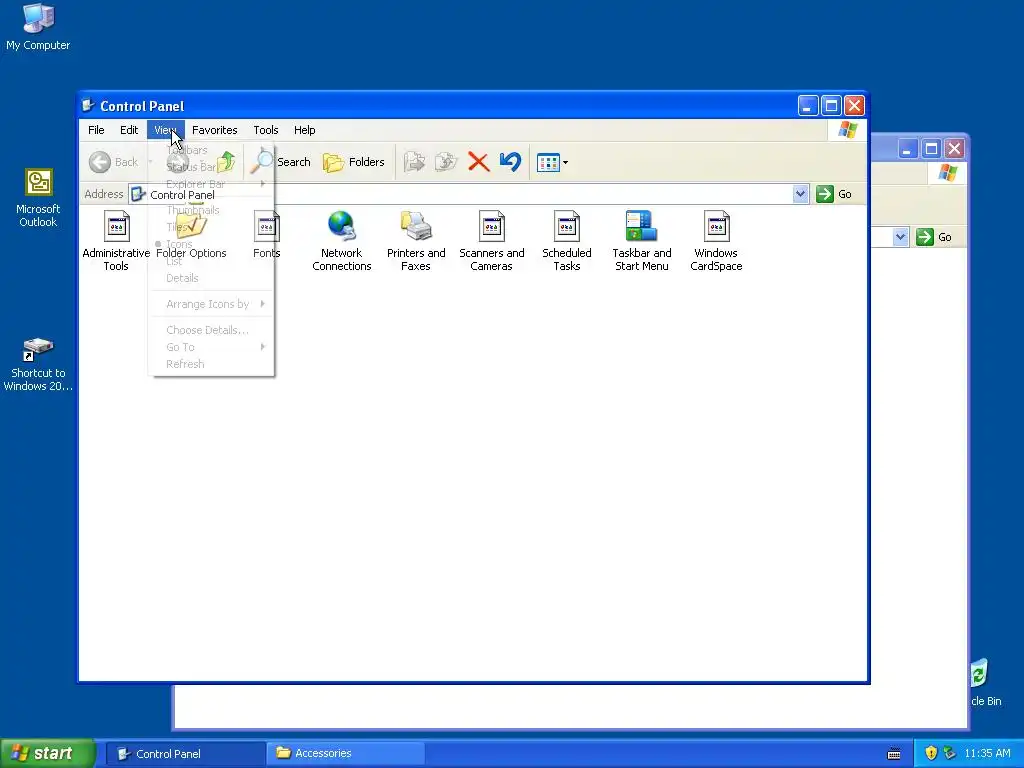Click the Start button
Viewport: 1024px width, 768px height.
point(48,754)
